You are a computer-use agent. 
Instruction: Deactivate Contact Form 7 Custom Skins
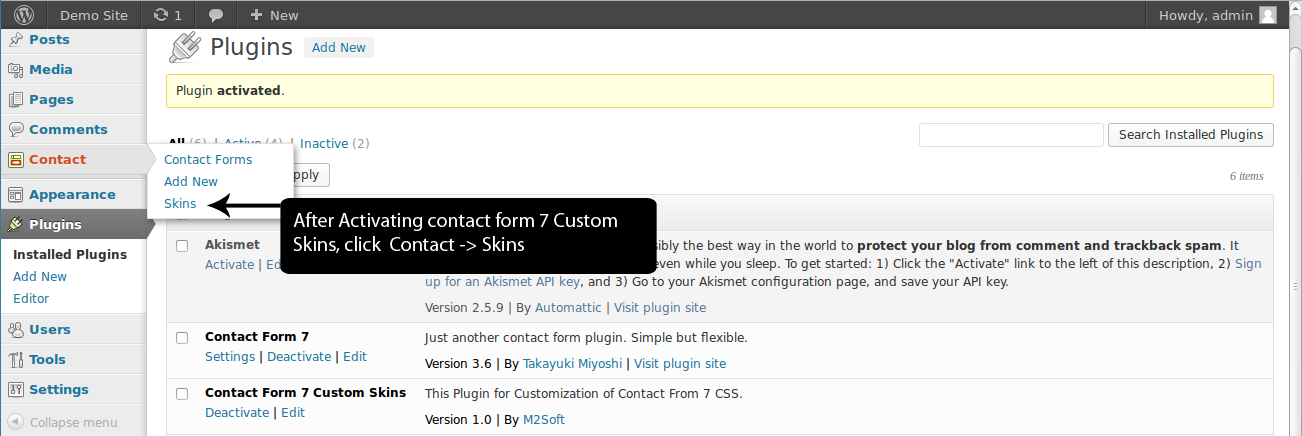(x=237, y=413)
